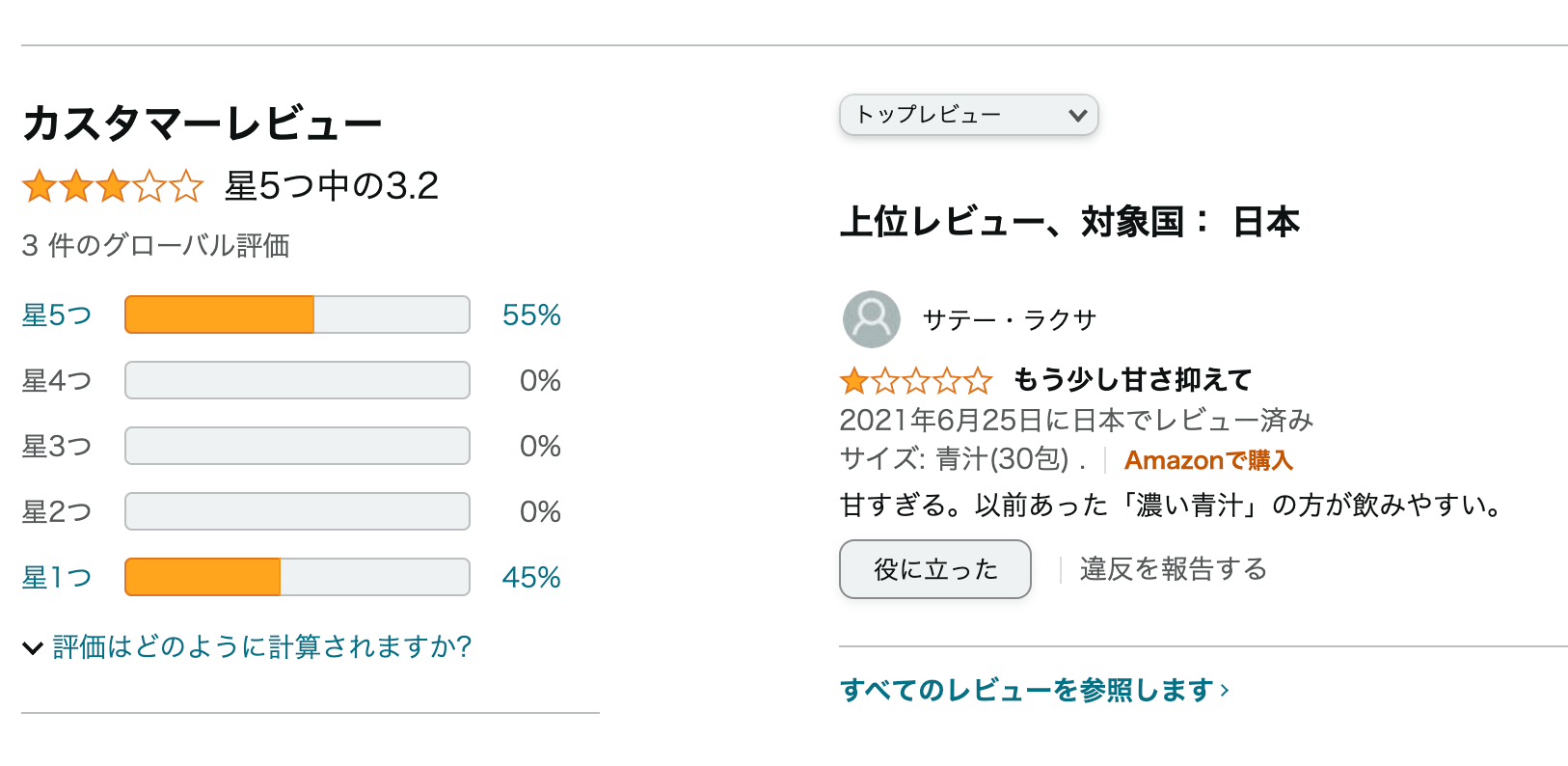Open すべてのレビューを参照します link
1568x766 pixels.
[x=1035, y=690]
